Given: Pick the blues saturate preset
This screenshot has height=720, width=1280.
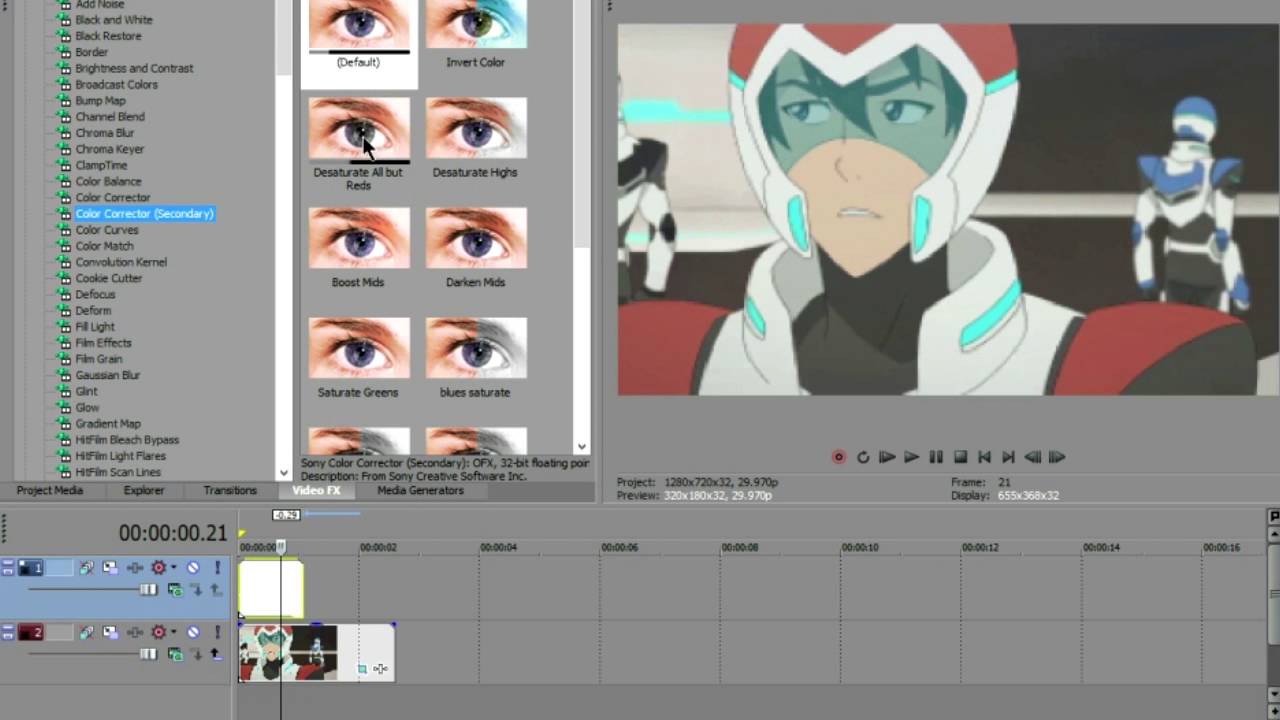Looking at the screenshot, I should click(476, 348).
